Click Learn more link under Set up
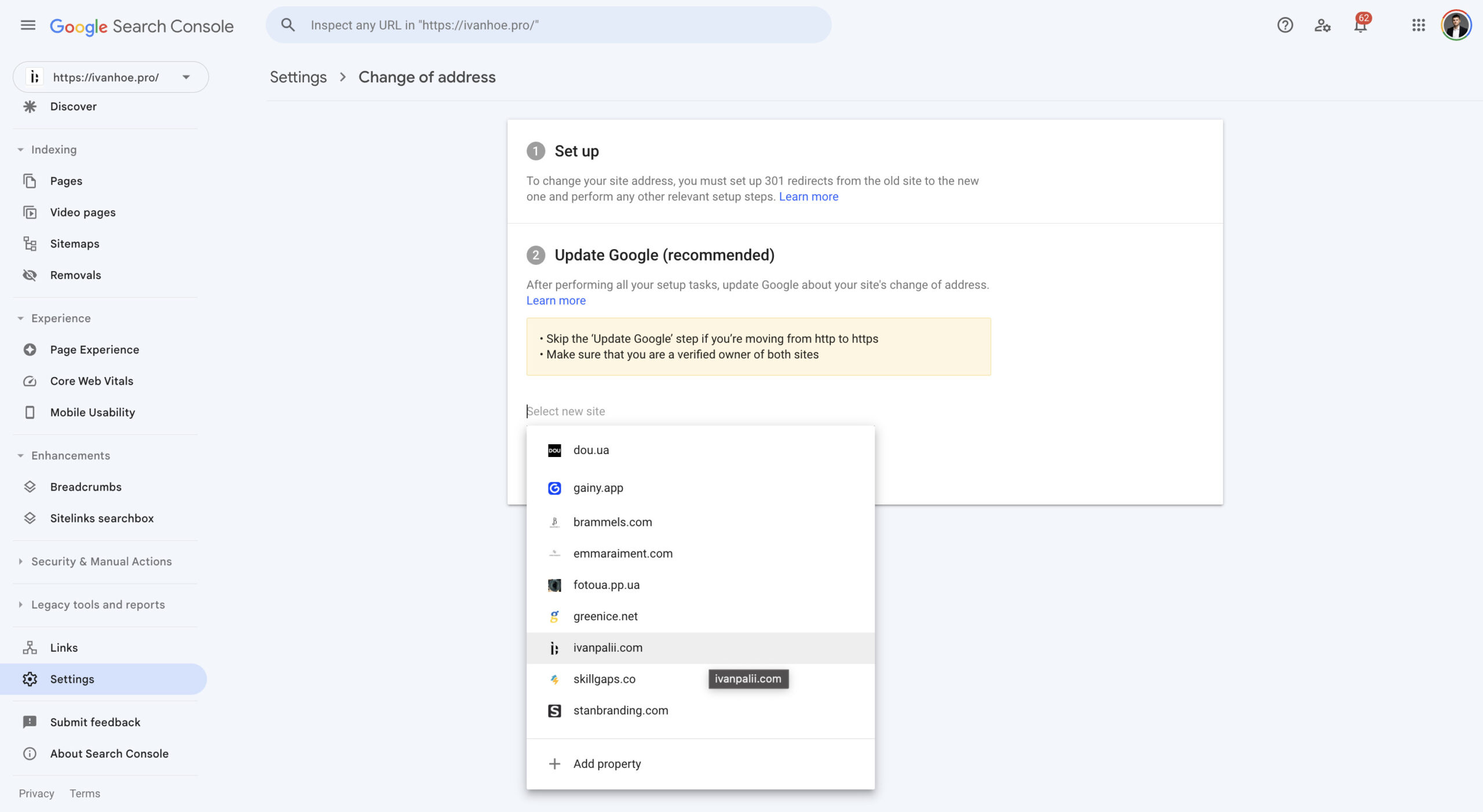This screenshot has height=812, width=1483. click(x=808, y=197)
